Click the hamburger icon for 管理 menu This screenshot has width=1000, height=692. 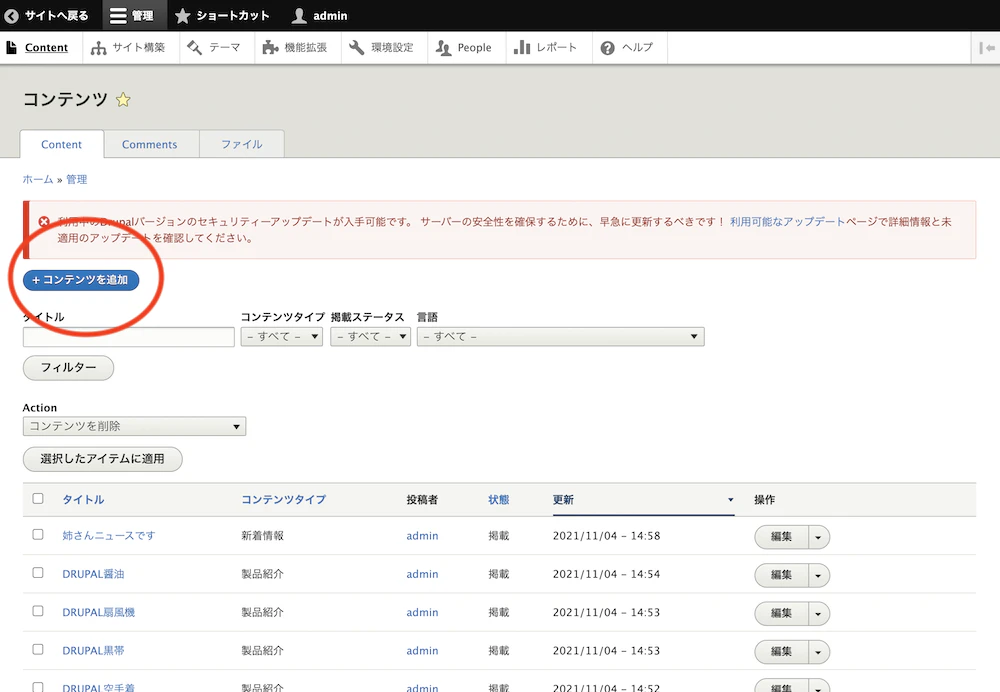118,16
